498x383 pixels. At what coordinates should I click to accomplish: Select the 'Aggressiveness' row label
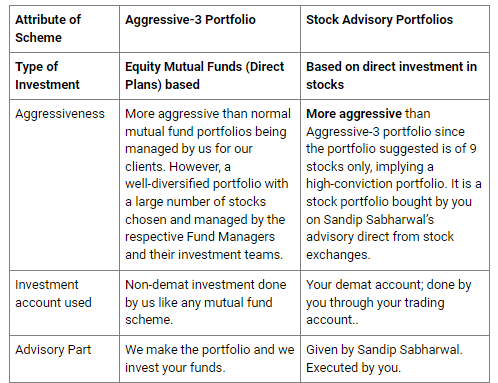coord(60,114)
